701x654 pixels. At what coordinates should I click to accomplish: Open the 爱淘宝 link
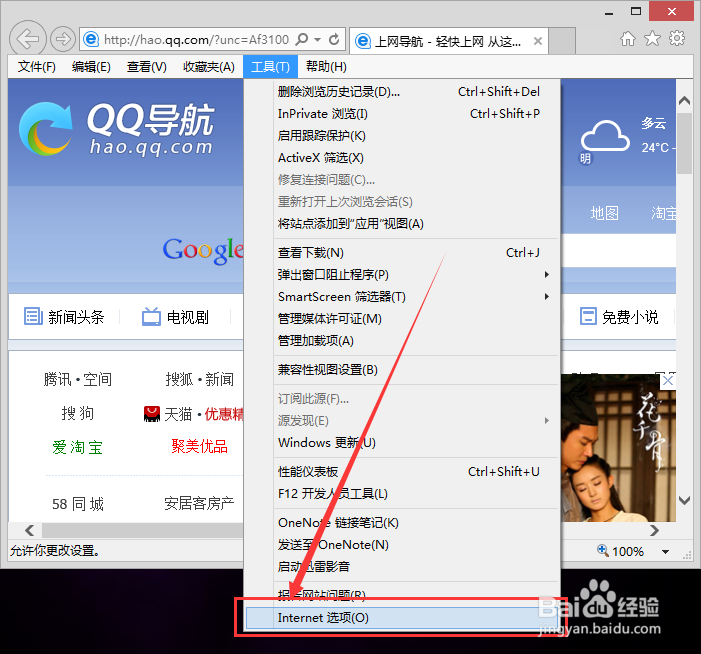78,447
